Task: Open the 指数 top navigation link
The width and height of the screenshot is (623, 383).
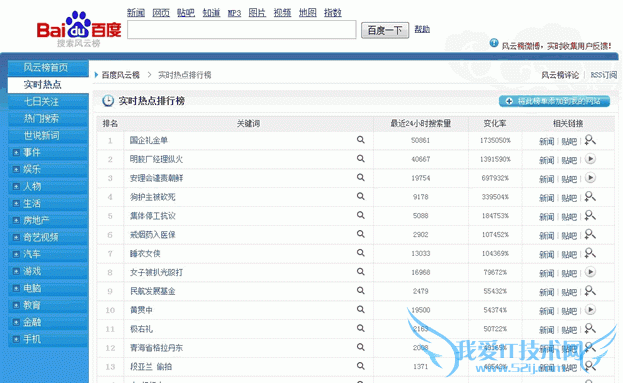Action: 333,13
